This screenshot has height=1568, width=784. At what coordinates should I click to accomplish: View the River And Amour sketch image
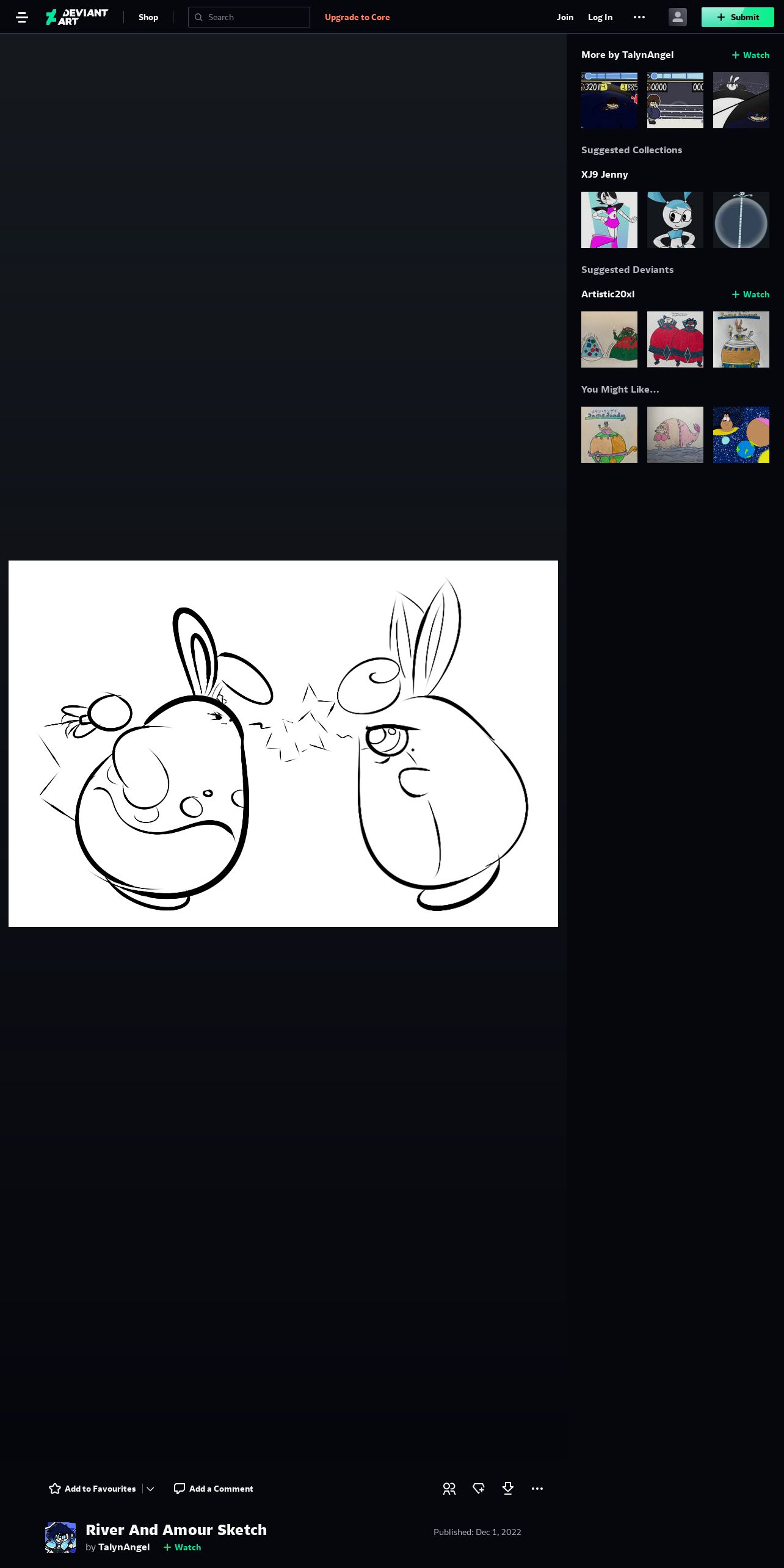pyautogui.click(x=283, y=744)
